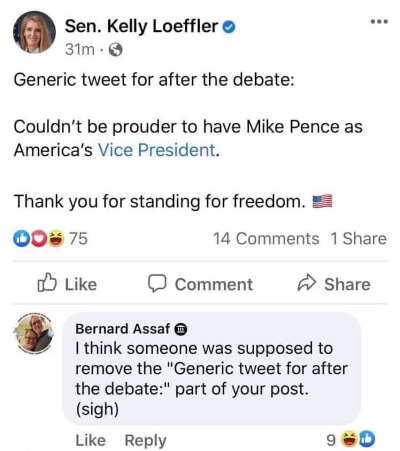Like the post with the thumbs-up button
400x451 pixels.
(x=67, y=284)
